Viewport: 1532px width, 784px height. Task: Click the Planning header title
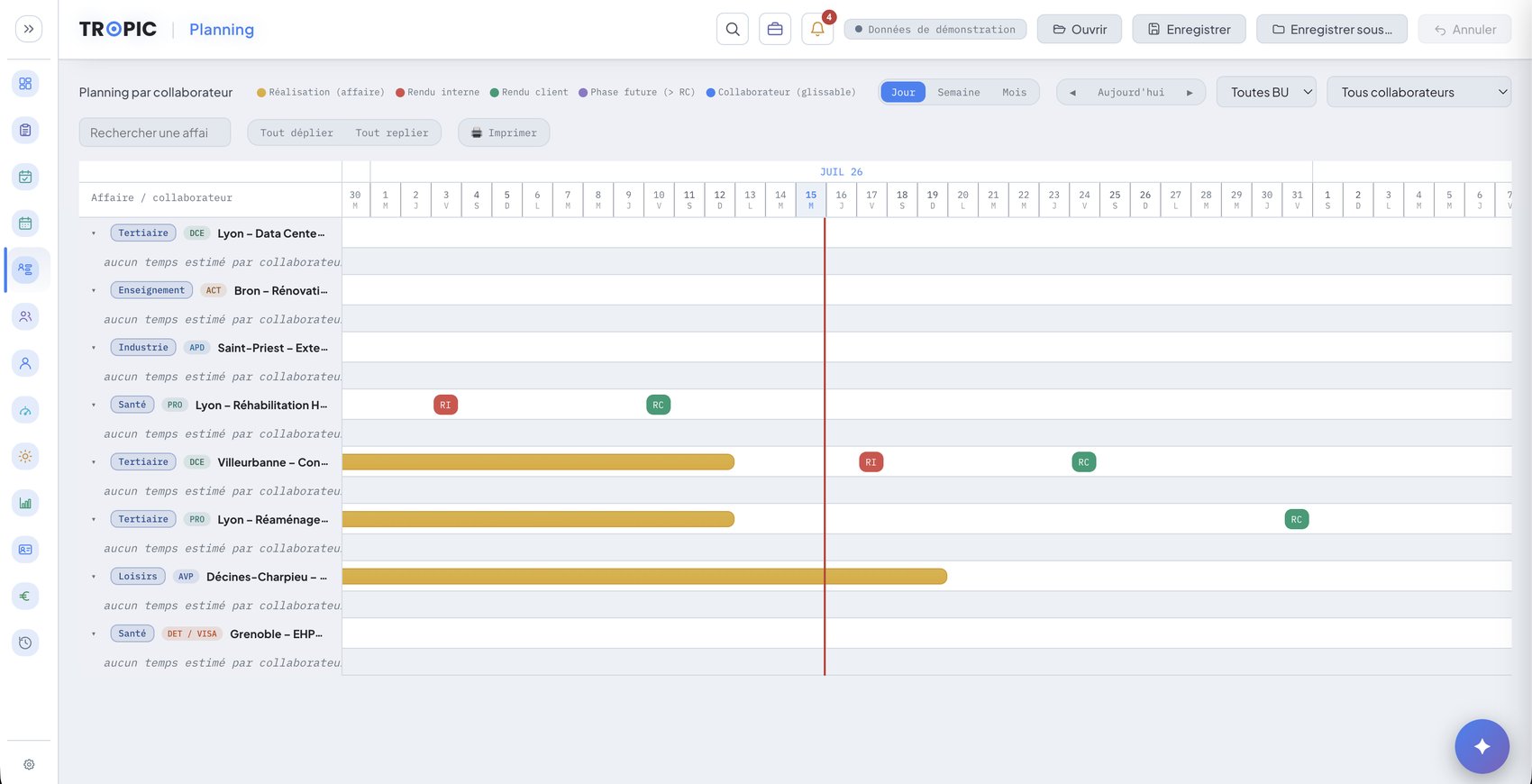click(222, 29)
